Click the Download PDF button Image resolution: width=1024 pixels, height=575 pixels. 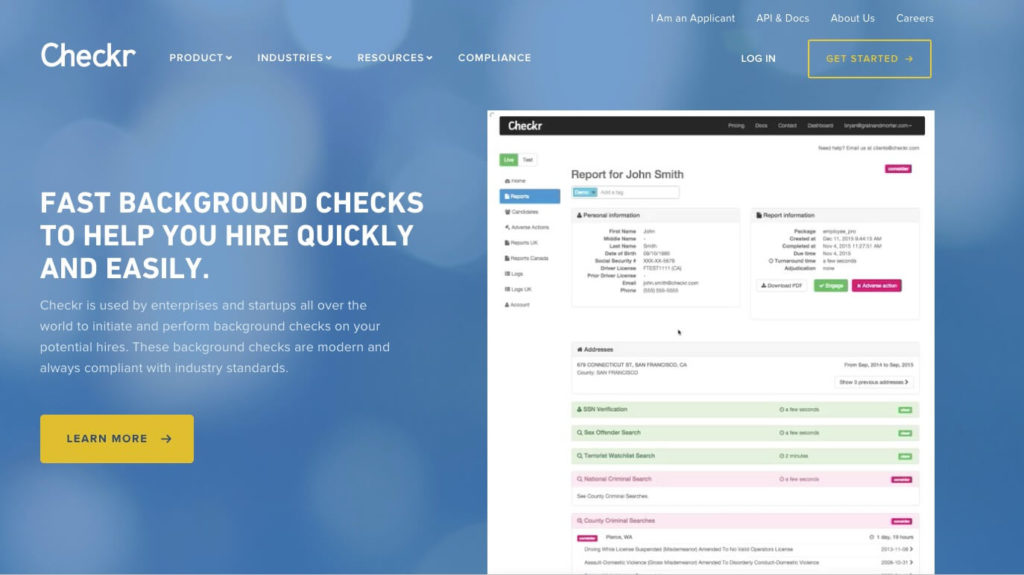click(782, 286)
